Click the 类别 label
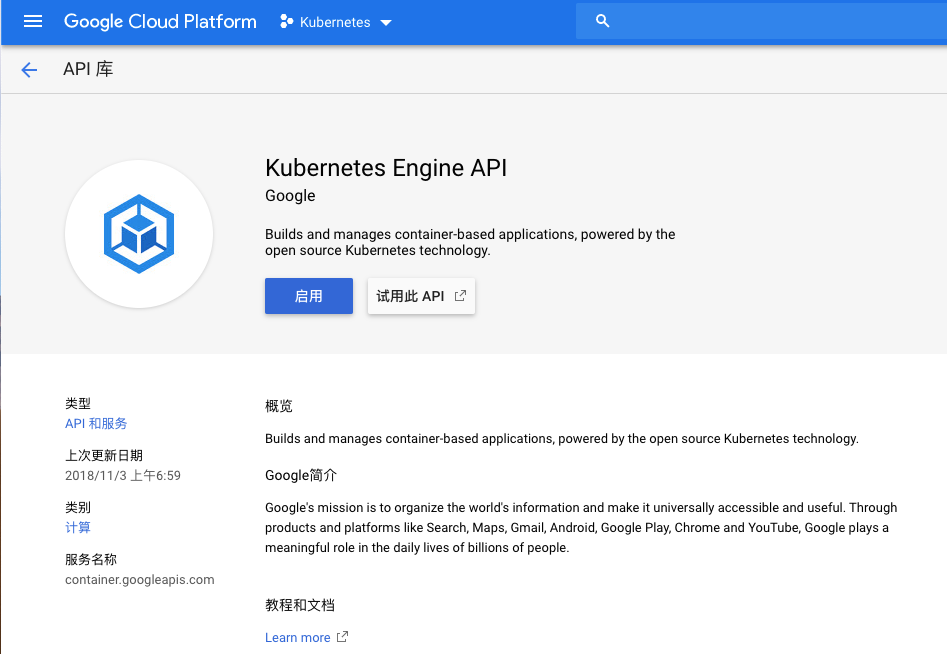Viewport: 947px width, 654px height. [x=78, y=507]
